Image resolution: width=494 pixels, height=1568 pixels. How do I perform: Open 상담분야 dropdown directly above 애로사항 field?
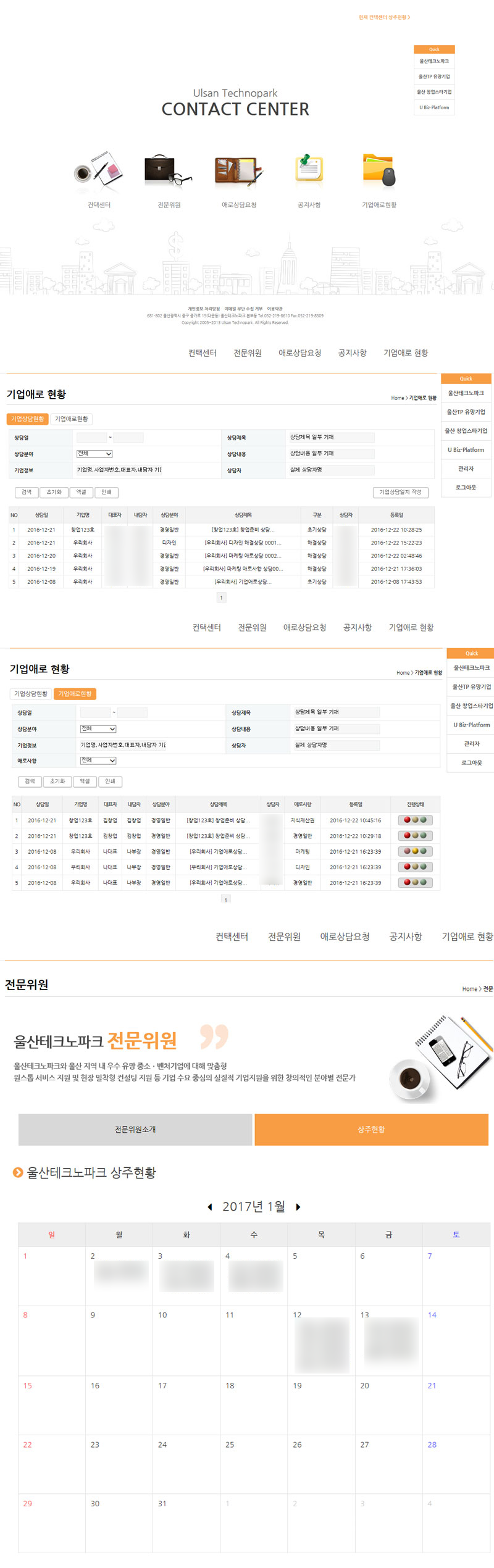pos(98,729)
